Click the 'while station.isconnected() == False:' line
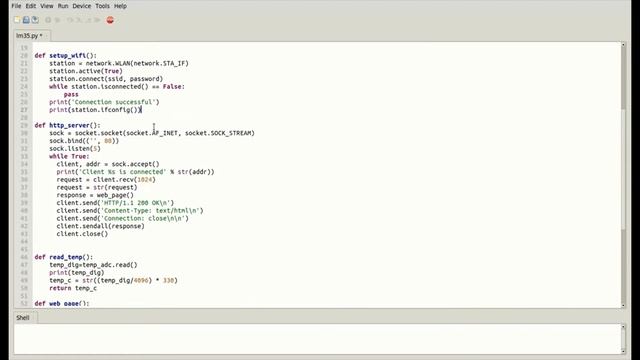This screenshot has height=360, width=640. 117,87
